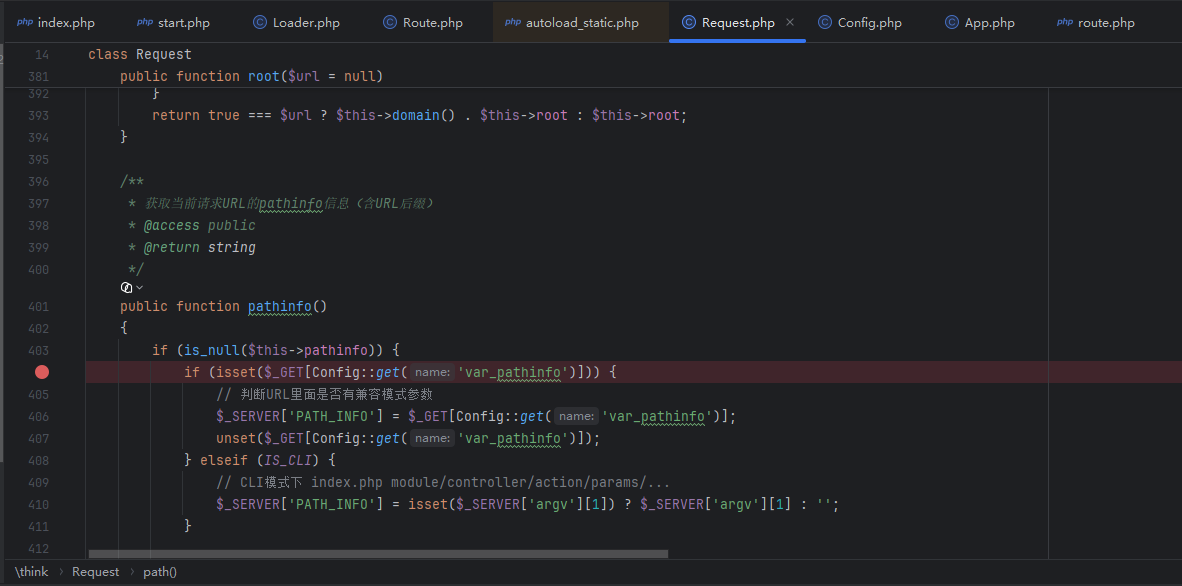The image size is (1182, 586).
Task: Open the App.php tab
Action: point(980,23)
